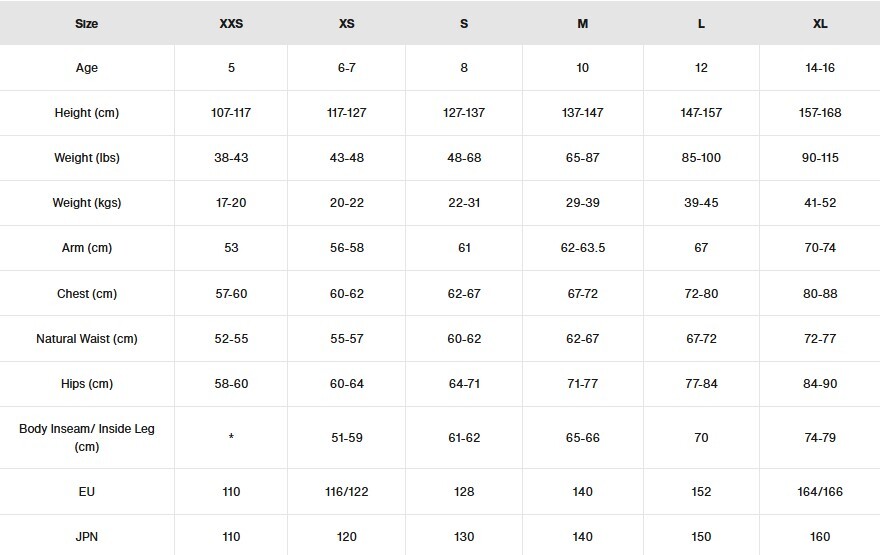Click the 137-147 height cell
The image size is (880, 555).
[583, 113]
